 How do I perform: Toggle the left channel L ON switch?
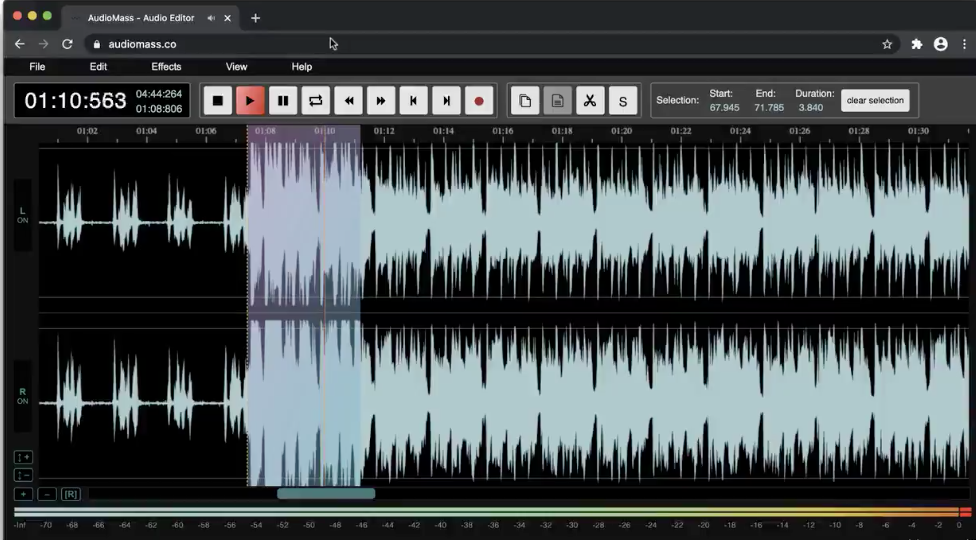pos(22,215)
